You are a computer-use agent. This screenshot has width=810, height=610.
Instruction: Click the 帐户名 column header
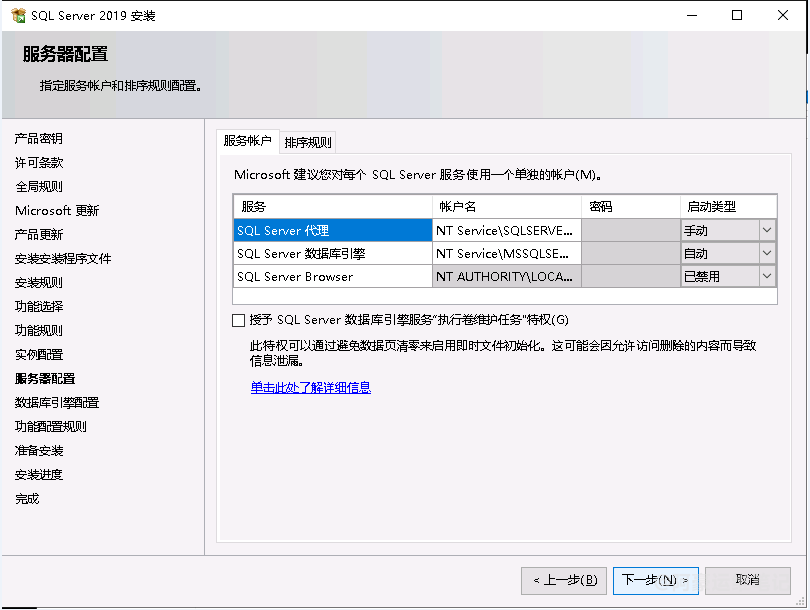click(507, 207)
